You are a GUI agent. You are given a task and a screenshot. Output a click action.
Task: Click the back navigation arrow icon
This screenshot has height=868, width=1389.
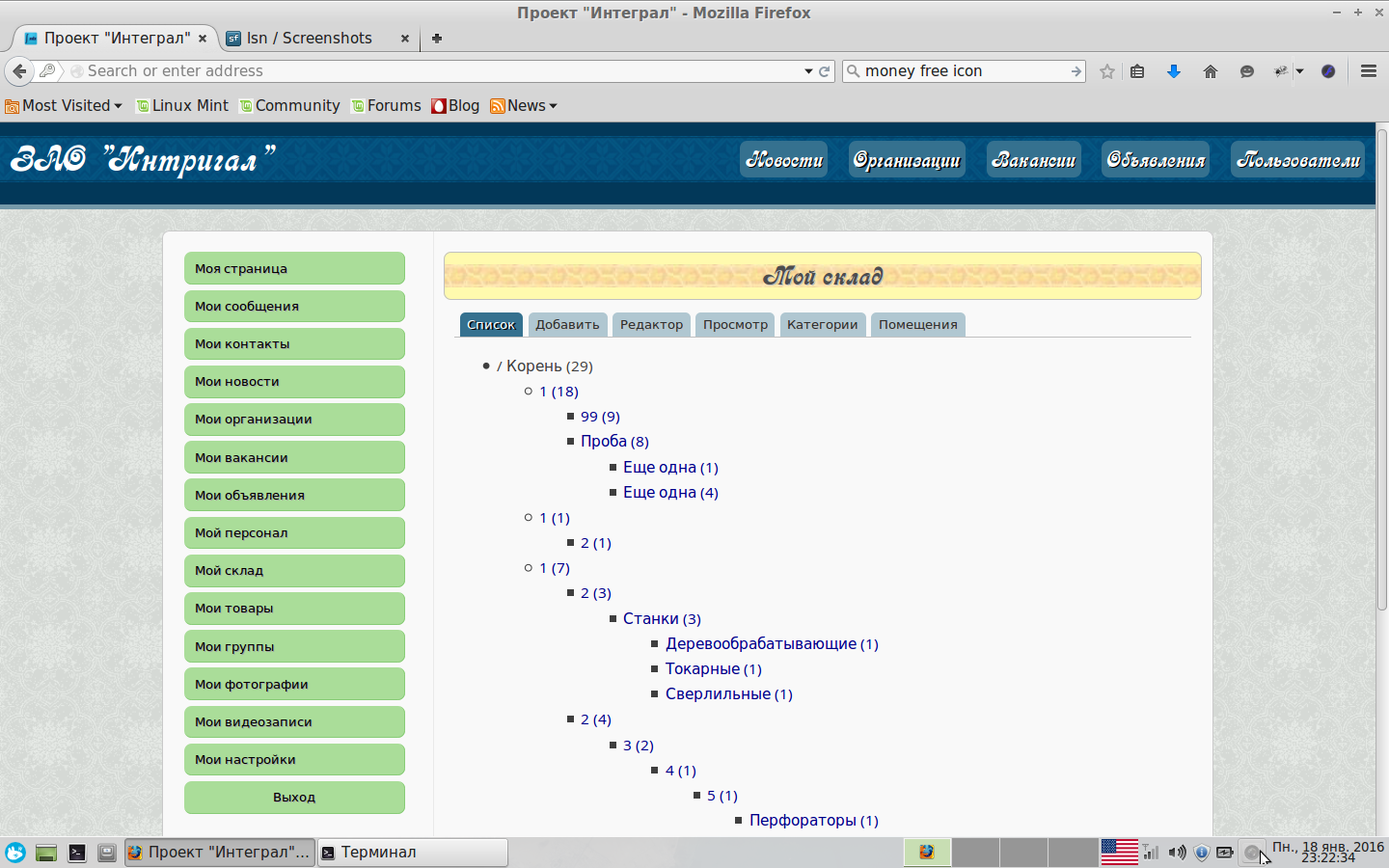pos(19,70)
